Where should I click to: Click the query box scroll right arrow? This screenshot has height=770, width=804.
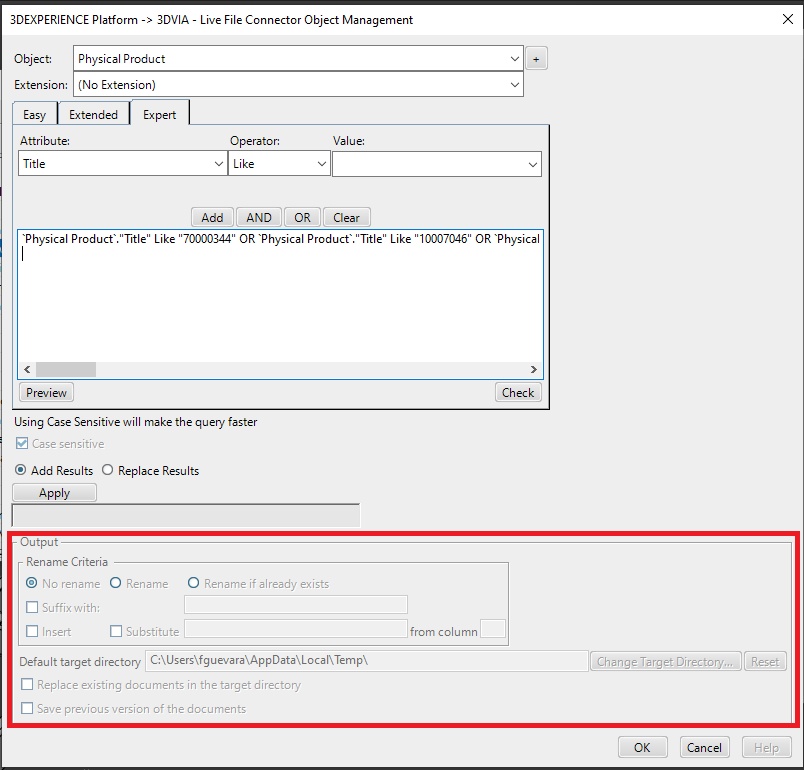point(534,370)
